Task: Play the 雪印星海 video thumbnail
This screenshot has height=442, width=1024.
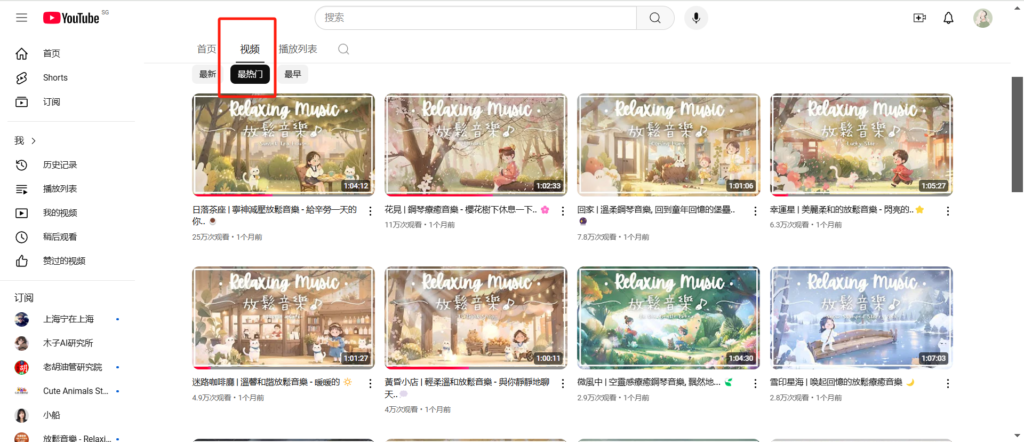Action: [x=861, y=317]
